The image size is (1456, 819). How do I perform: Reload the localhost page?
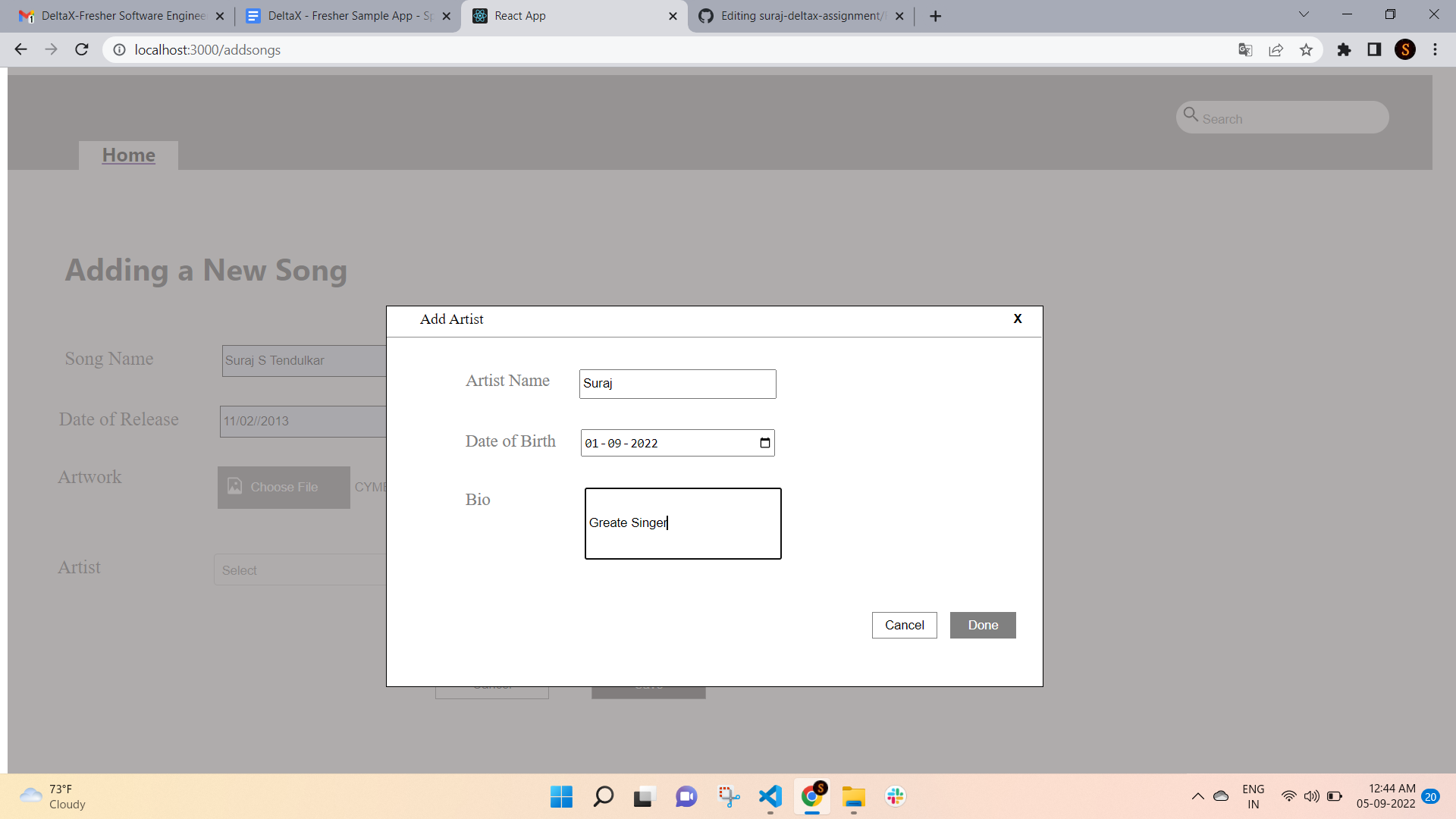(x=81, y=49)
